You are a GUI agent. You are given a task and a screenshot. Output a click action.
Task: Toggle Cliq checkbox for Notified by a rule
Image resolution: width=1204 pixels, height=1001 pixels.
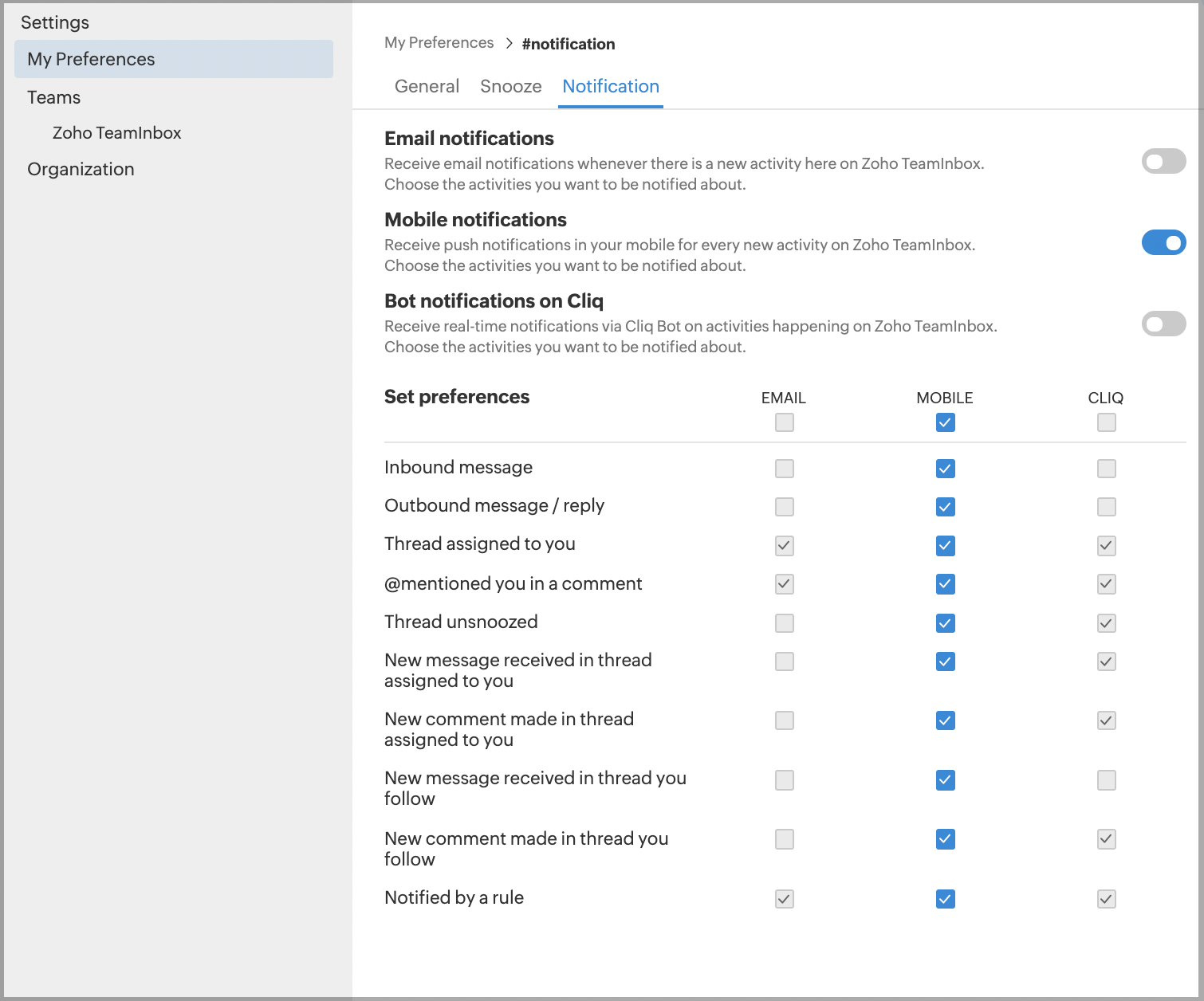tap(1106, 899)
